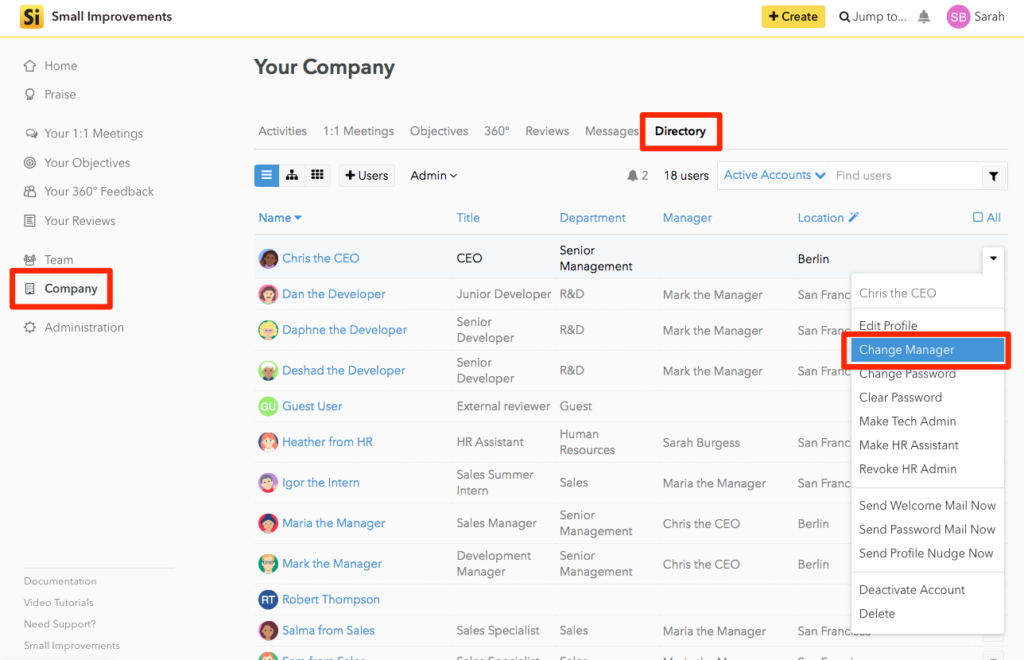Screen dimensions: 1024x660
Task: Toggle Chris the CEO row action arrow
Action: pyautogui.click(x=993, y=259)
